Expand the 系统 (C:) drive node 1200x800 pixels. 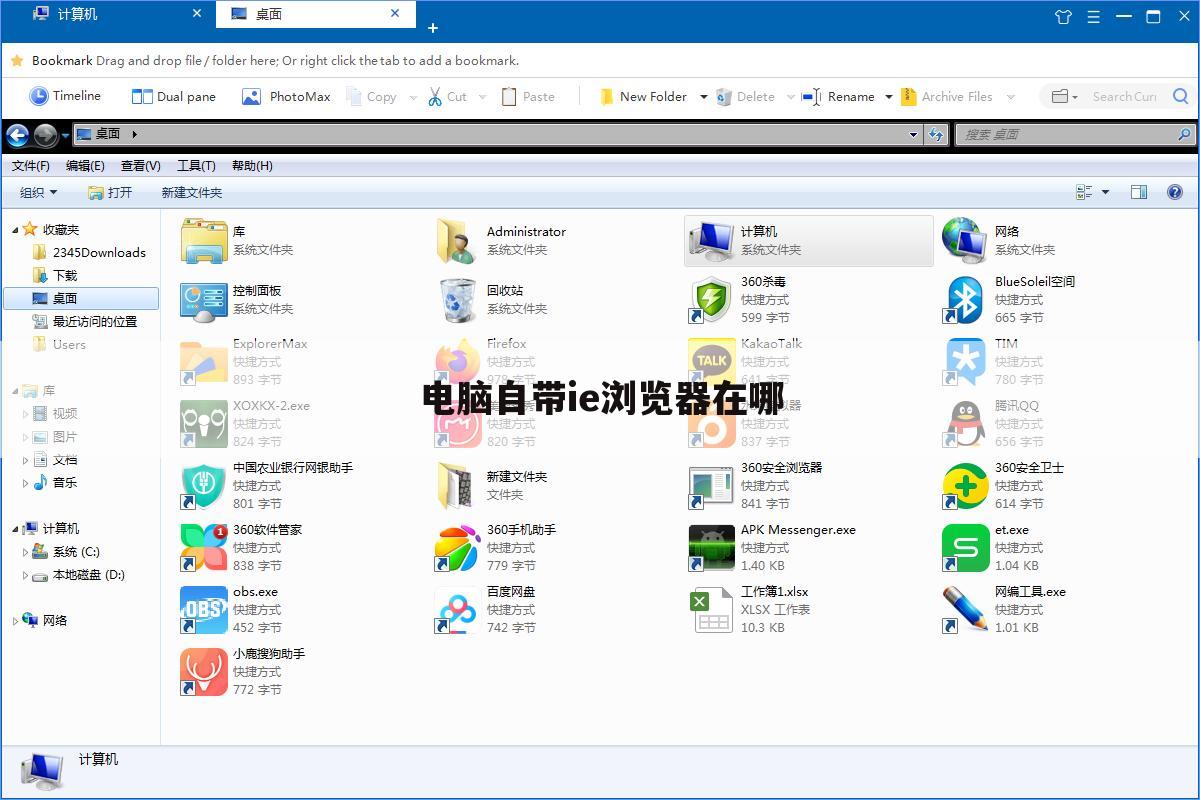pyautogui.click(x=26, y=552)
